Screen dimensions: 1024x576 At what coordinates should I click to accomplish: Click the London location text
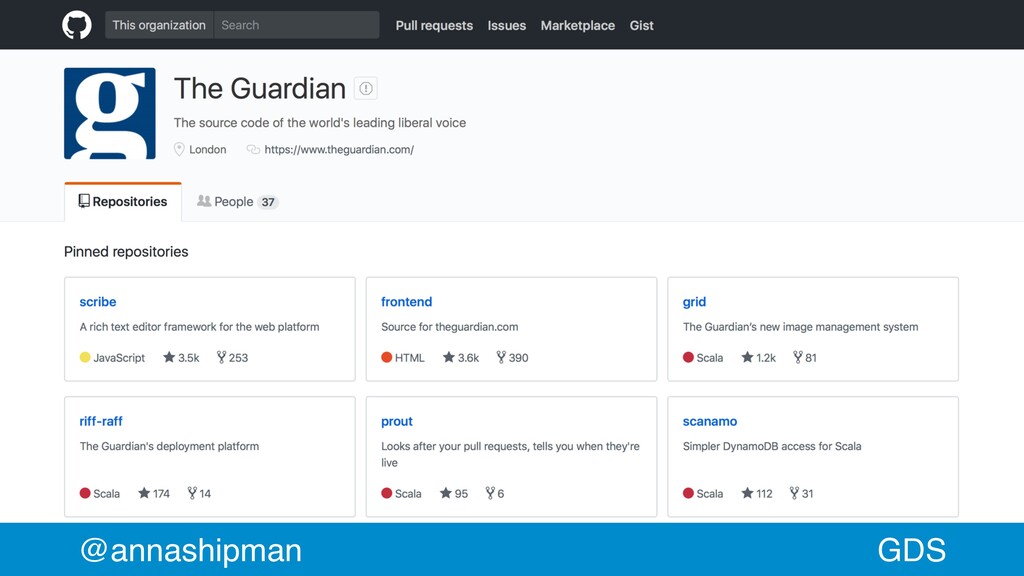[x=208, y=150]
